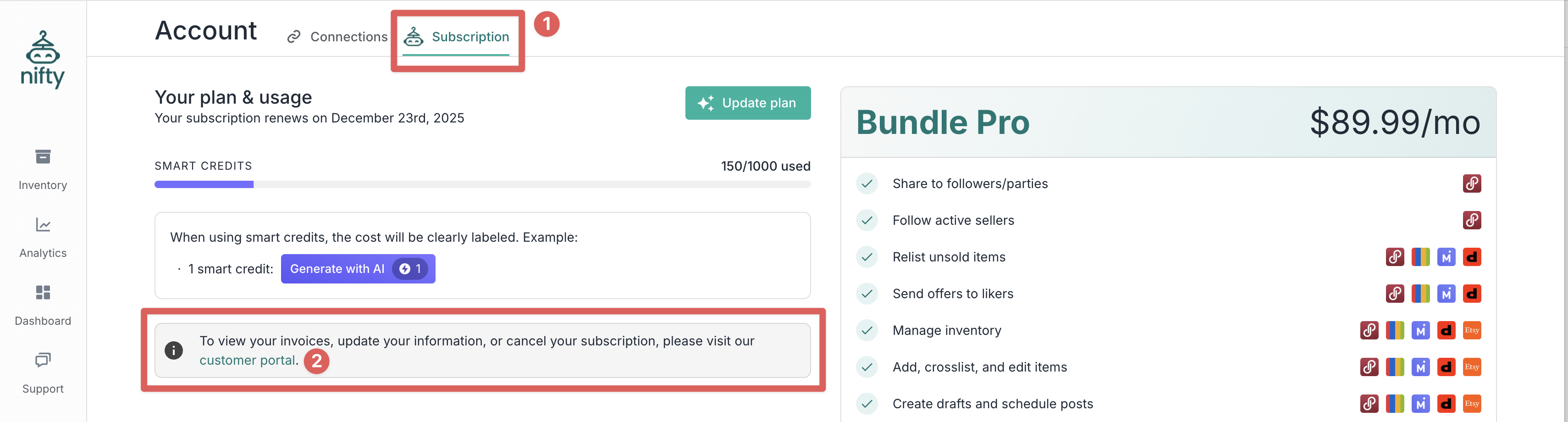Click the info icon in the invoices notice
The image size is (1568, 422).
point(173,350)
